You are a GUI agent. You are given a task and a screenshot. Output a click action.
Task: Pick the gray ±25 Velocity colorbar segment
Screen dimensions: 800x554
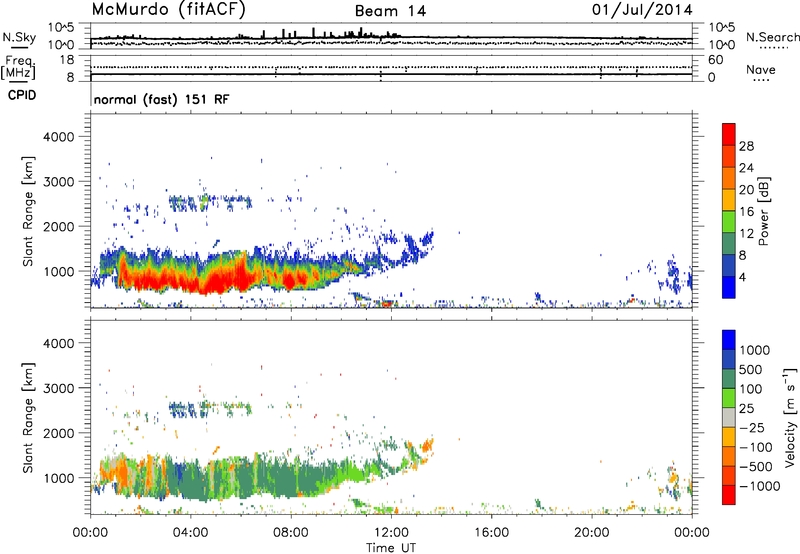coord(729,417)
